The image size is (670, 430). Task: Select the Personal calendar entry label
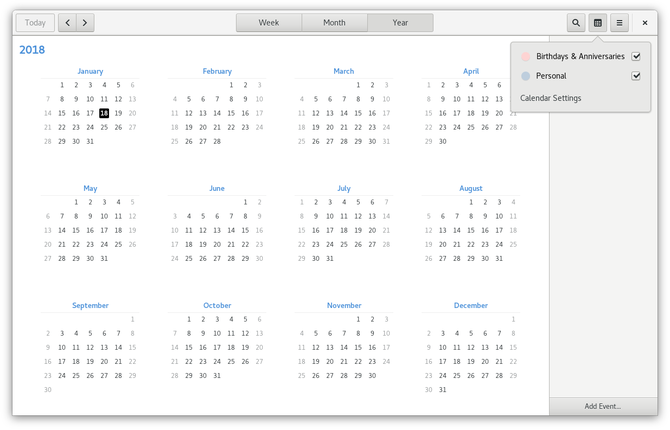(x=551, y=76)
